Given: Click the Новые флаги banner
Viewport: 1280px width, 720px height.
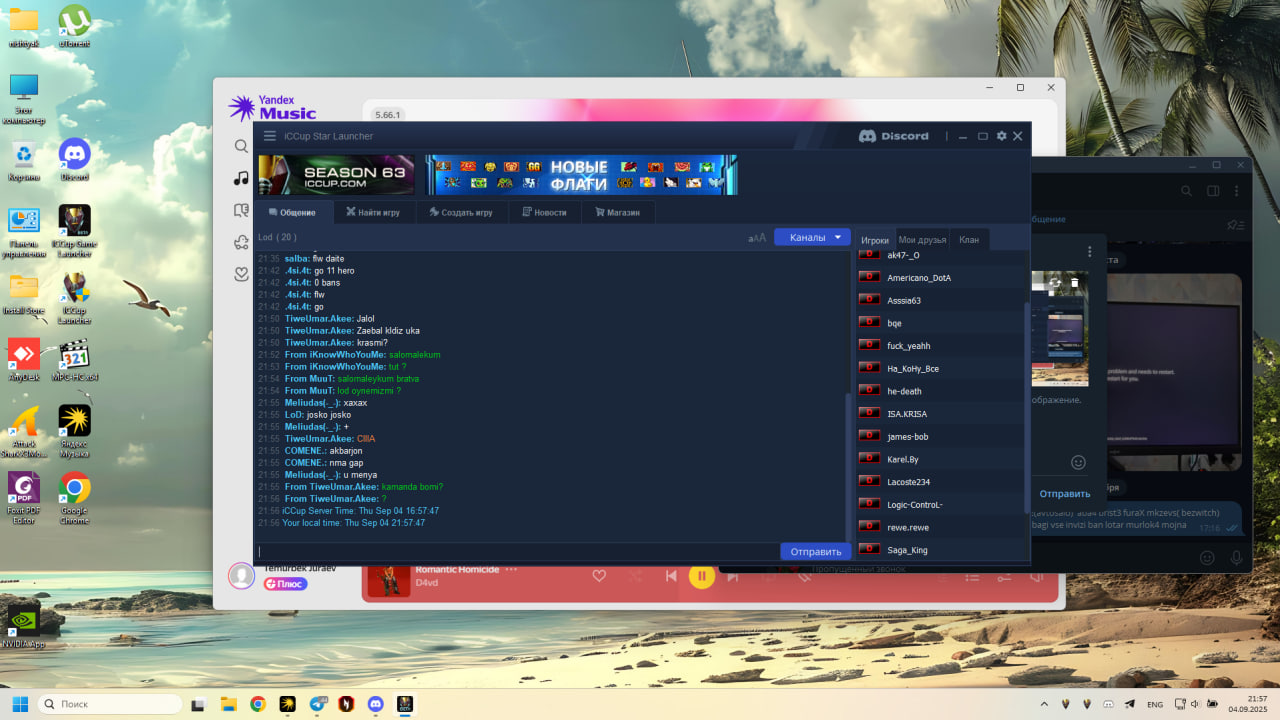Looking at the screenshot, I should point(581,175).
